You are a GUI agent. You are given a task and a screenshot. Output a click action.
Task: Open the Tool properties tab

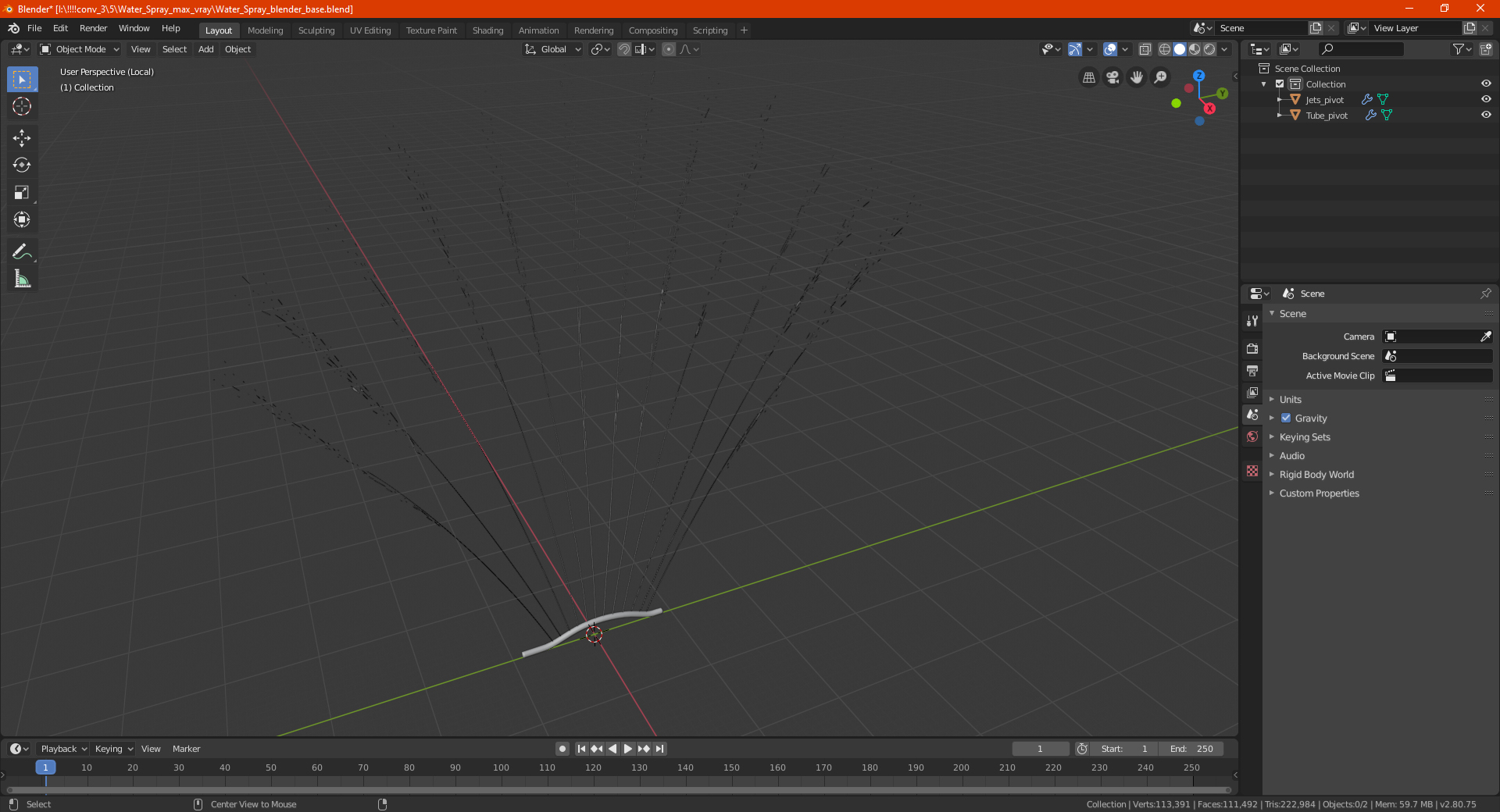tap(1252, 321)
